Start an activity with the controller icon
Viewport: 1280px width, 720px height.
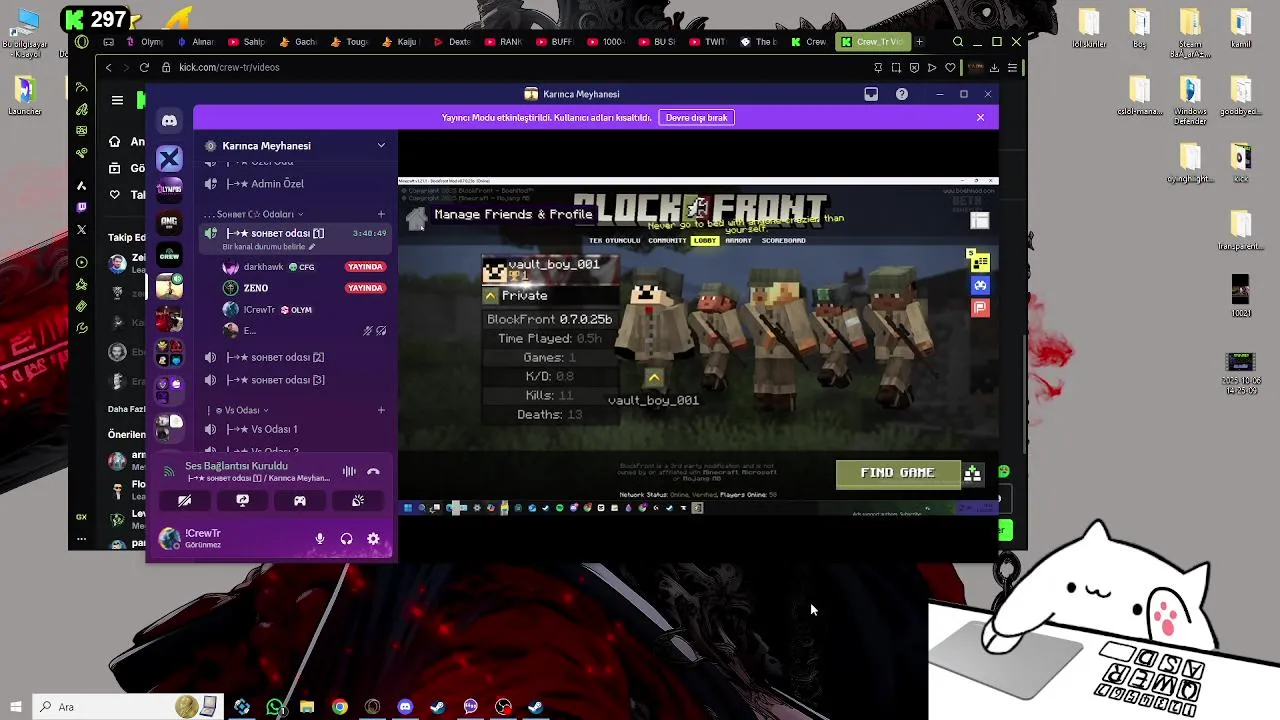point(299,500)
